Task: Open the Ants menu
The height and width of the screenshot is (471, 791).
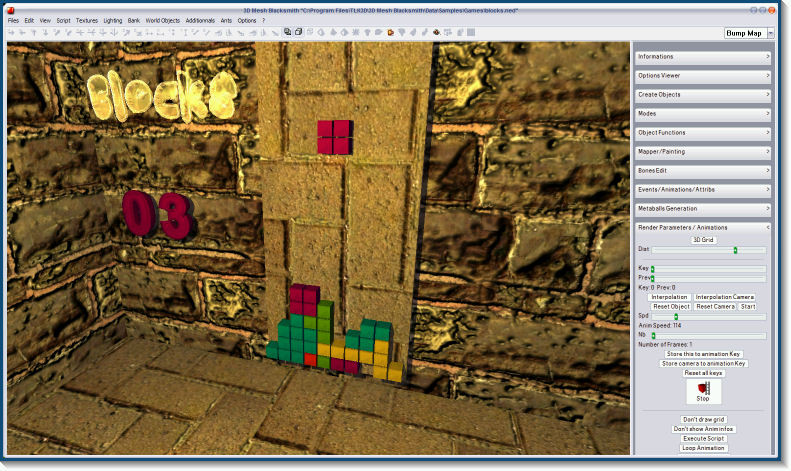Action: click(226, 21)
